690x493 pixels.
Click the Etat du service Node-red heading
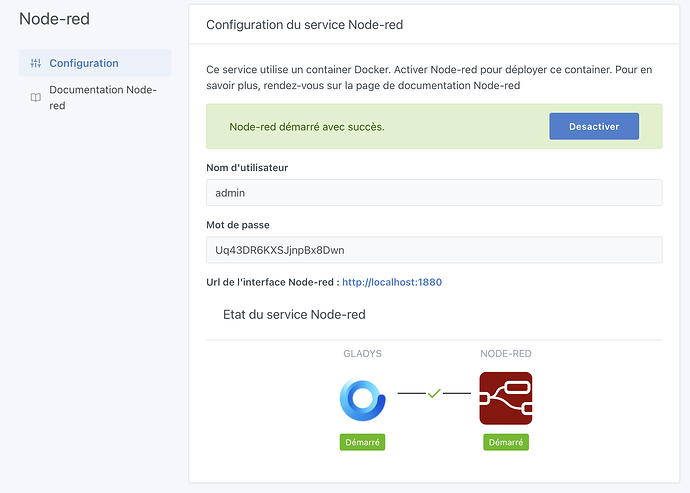294,314
